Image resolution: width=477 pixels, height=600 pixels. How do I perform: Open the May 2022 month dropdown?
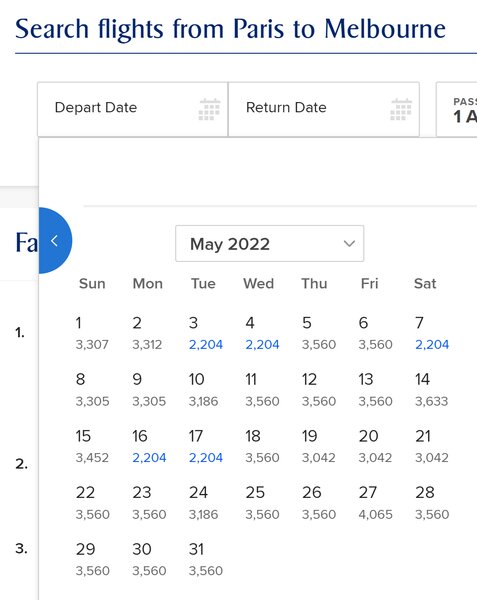[x=269, y=244]
